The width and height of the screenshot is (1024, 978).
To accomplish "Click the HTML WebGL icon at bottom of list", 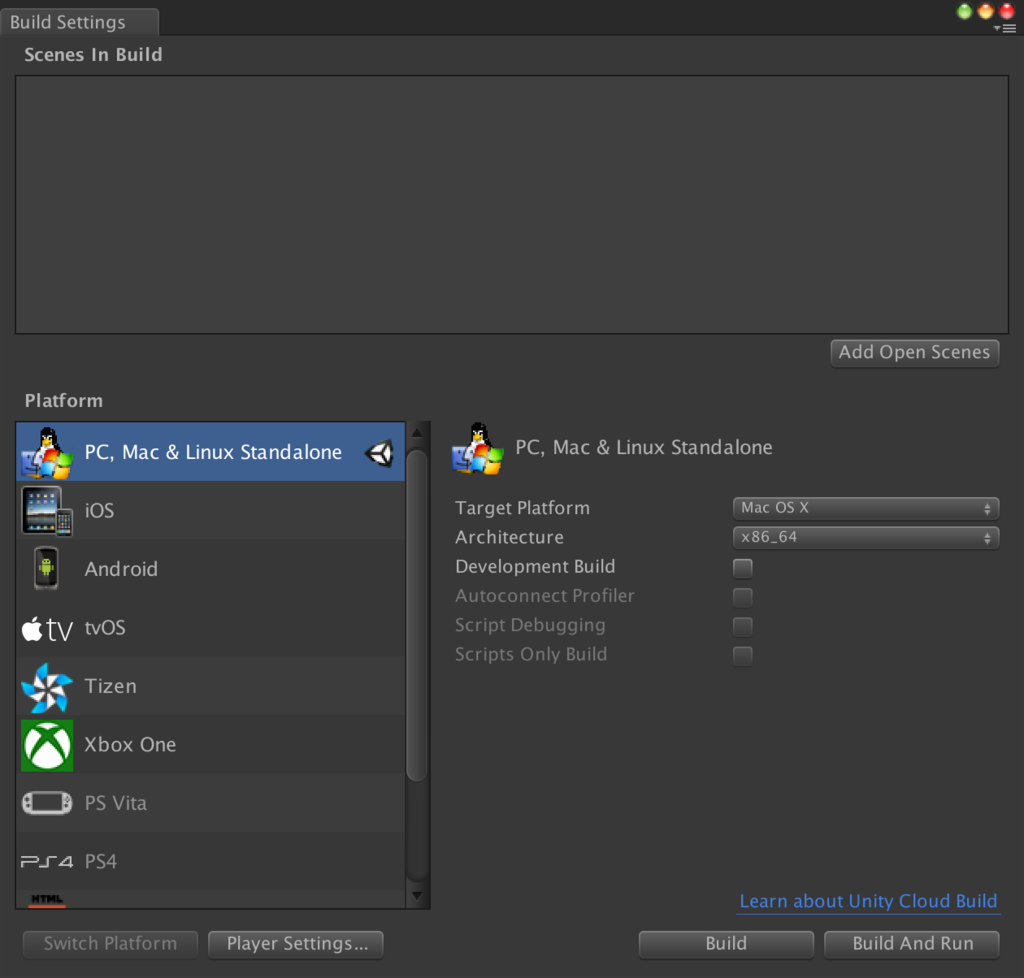I will (47, 900).
